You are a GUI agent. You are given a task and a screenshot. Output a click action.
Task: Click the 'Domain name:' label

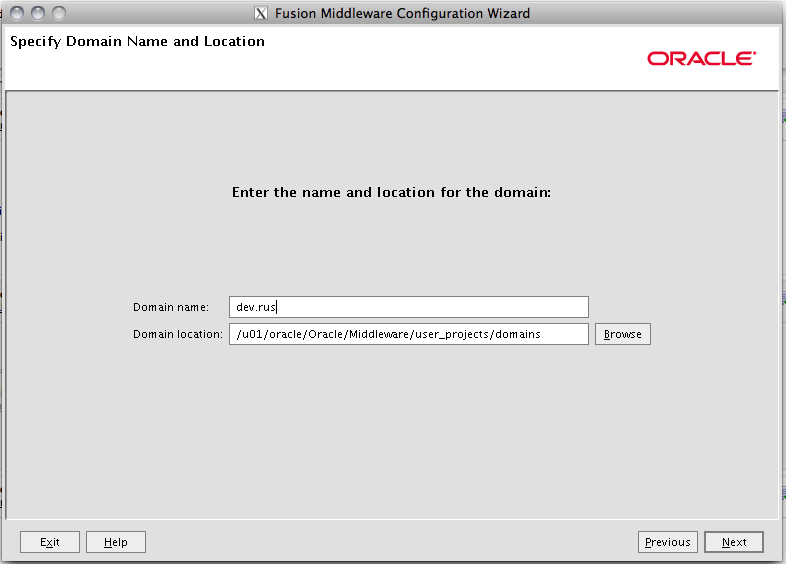pyautogui.click(x=171, y=307)
